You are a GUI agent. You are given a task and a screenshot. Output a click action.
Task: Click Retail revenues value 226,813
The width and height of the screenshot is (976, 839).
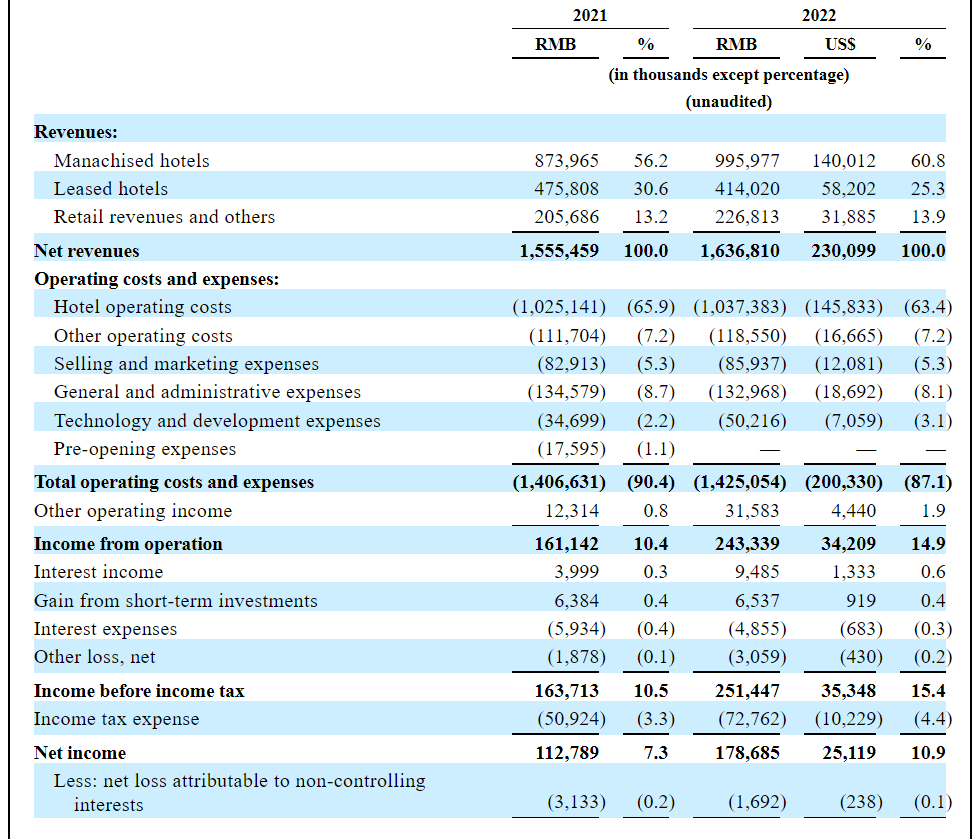pyautogui.click(x=747, y=217)
